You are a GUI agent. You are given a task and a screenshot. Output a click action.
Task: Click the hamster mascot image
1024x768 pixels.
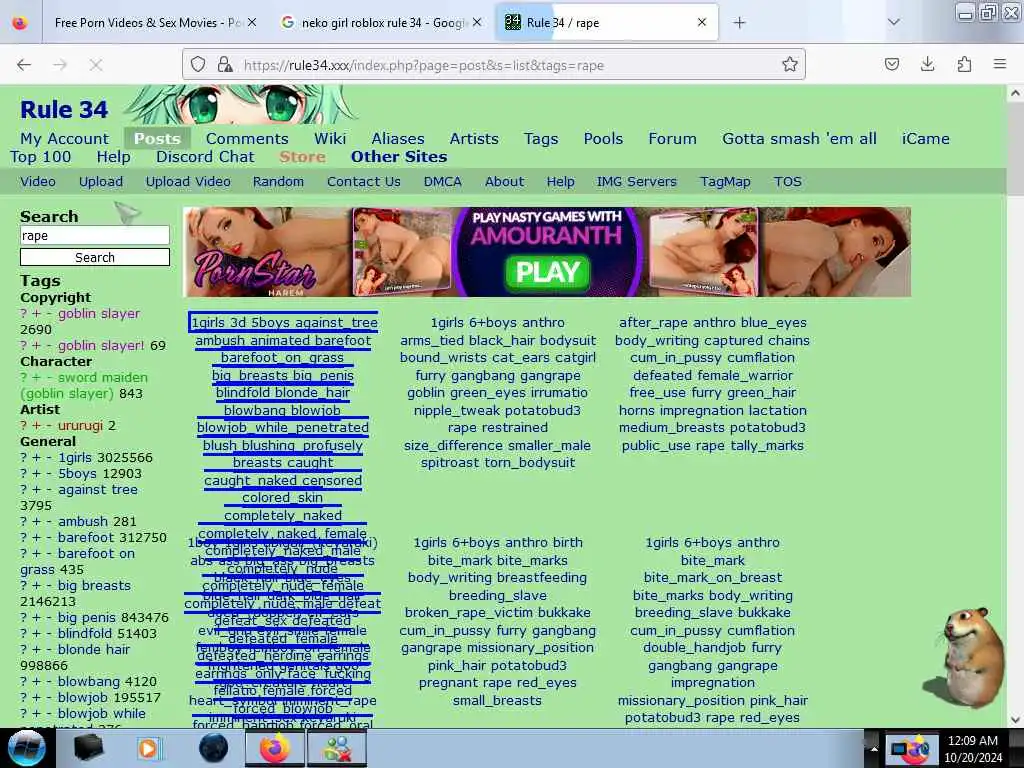click(964, 658)
